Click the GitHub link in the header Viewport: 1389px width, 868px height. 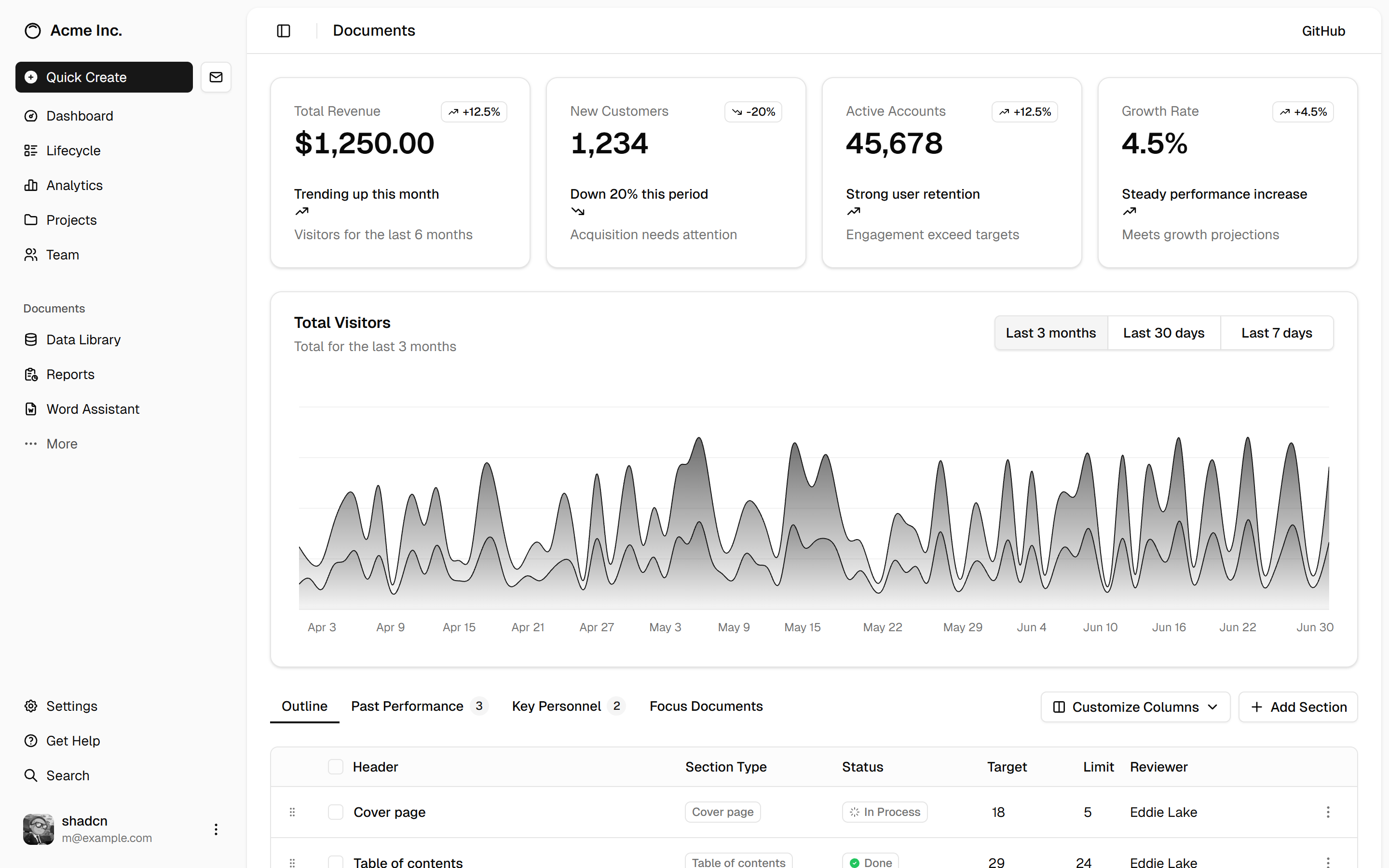[1323, 30]
